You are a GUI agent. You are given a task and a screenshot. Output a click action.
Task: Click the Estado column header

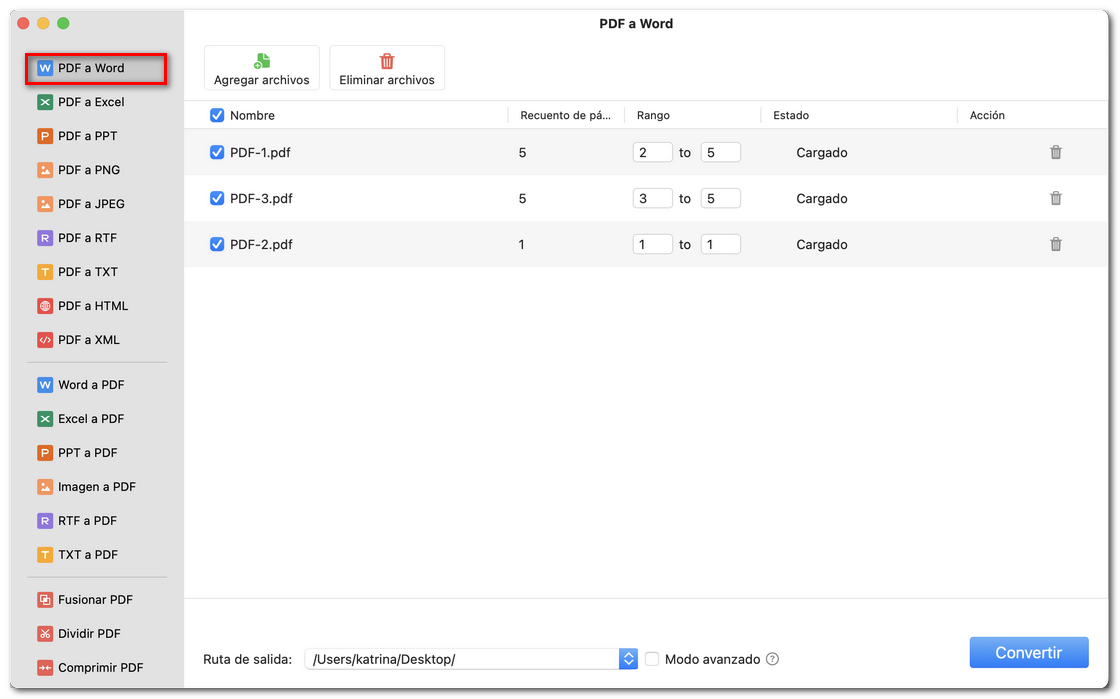point(791,116)
